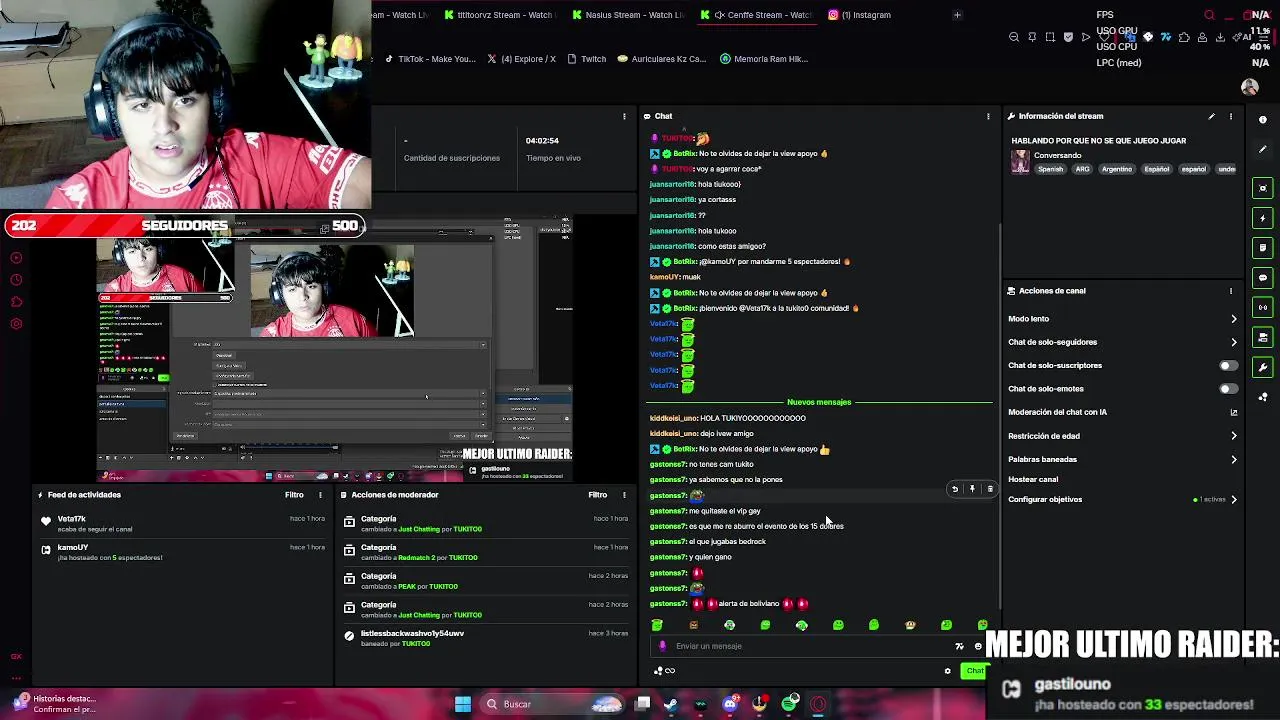This screenshot has height=720, width=1280.
Task: Open Opera GX from the taskbar
Action: tap(819, 704)
